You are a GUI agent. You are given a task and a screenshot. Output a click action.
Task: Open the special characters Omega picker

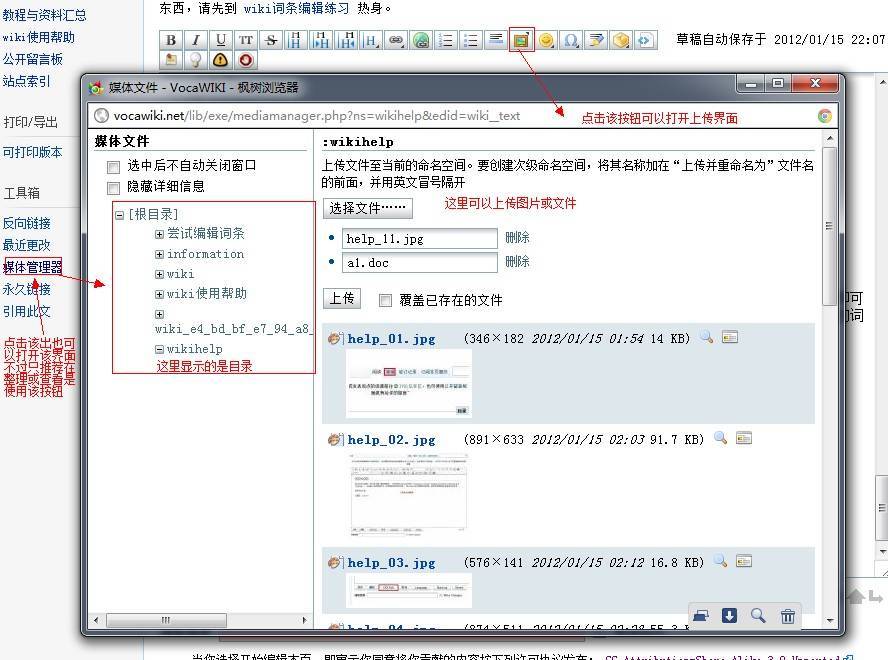click(x=571, y=40)
